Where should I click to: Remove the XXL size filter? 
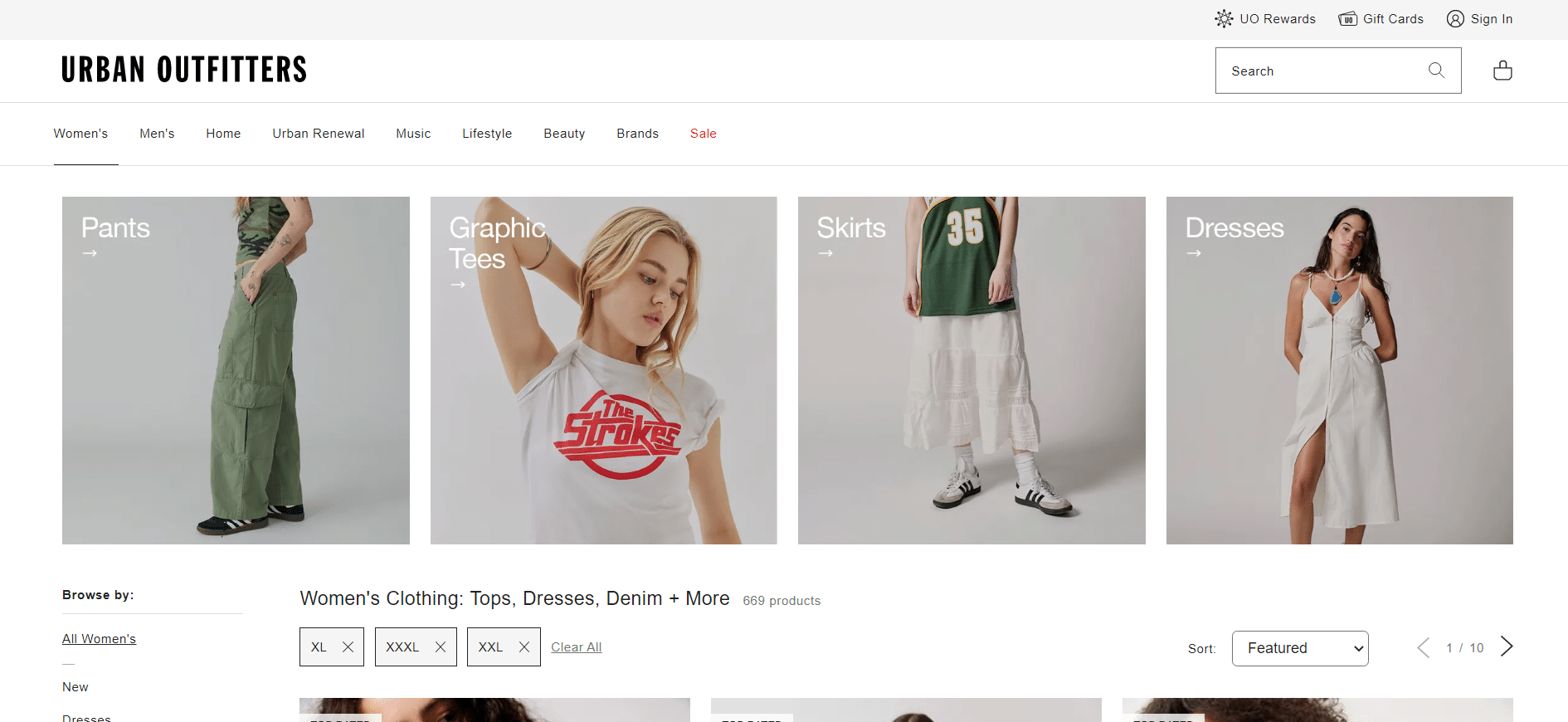coord(524,646)
